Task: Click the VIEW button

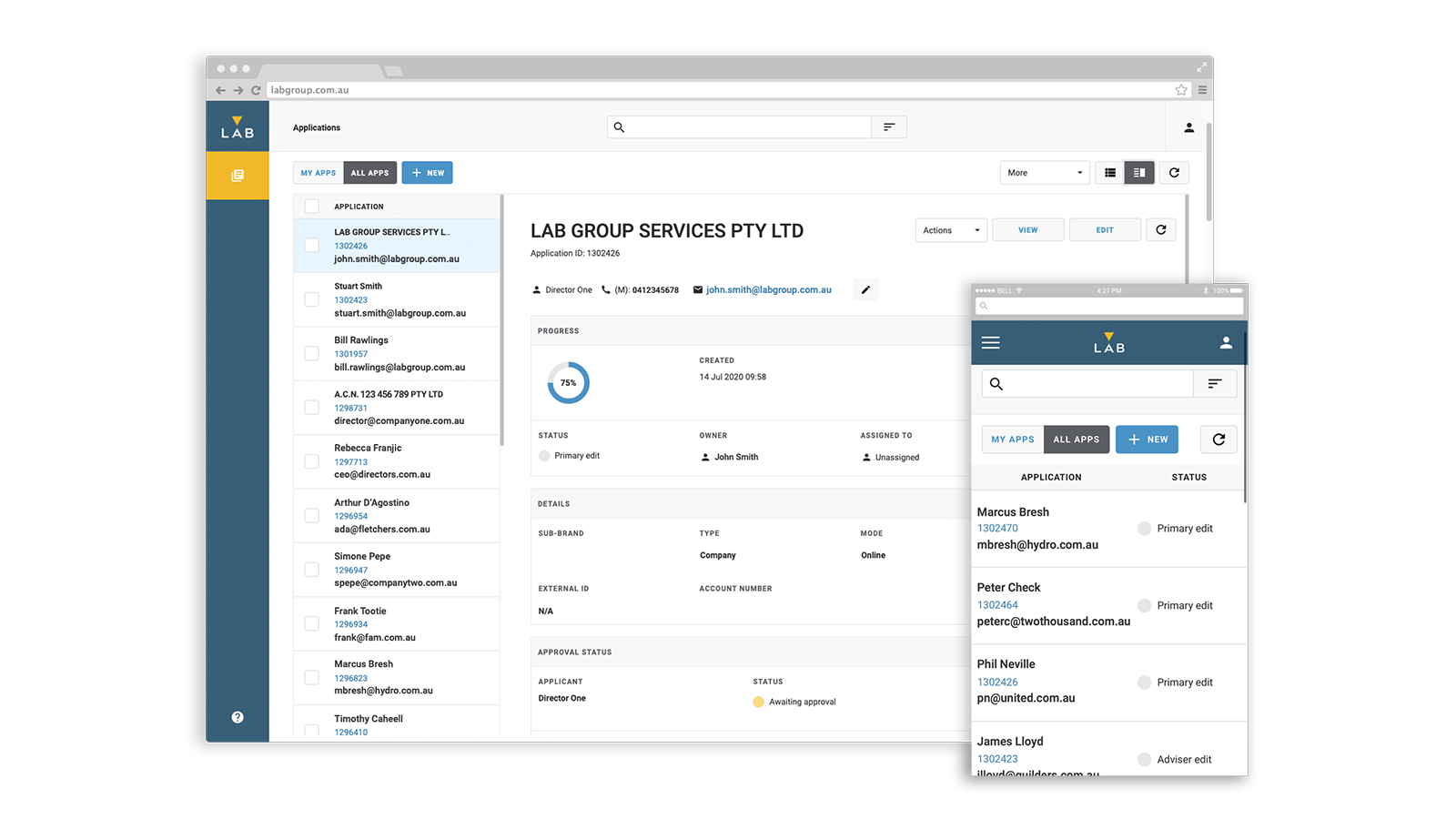Action: [1028, 230]
